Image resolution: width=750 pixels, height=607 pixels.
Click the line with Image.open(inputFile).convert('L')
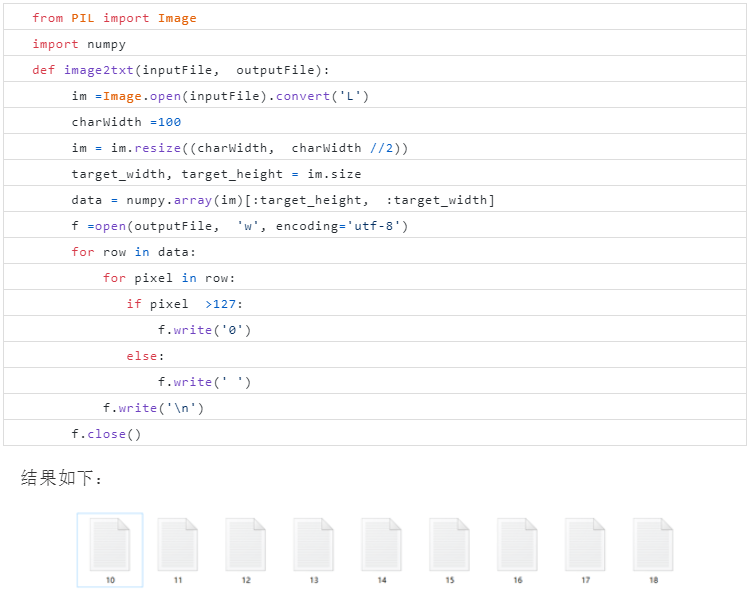click(x=375, y=95)
